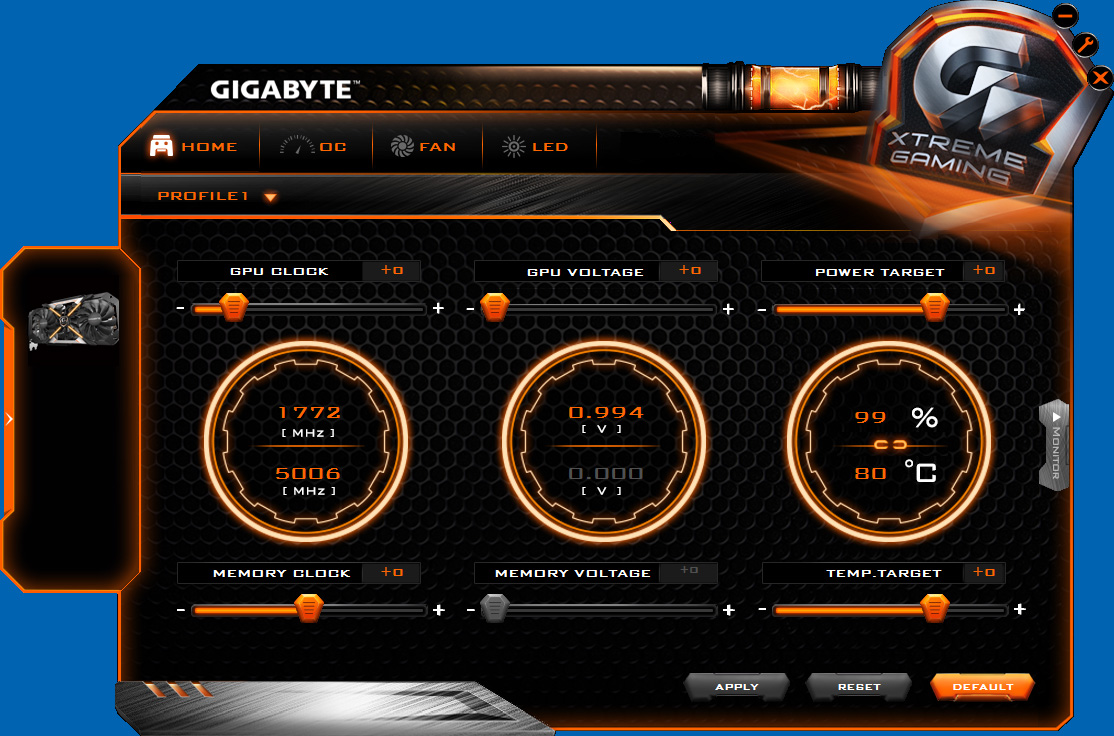Click the 5006 MHz memory clock value
Image resolution: width=1114 pixels, height=736 pixels.
click(308, 473)
